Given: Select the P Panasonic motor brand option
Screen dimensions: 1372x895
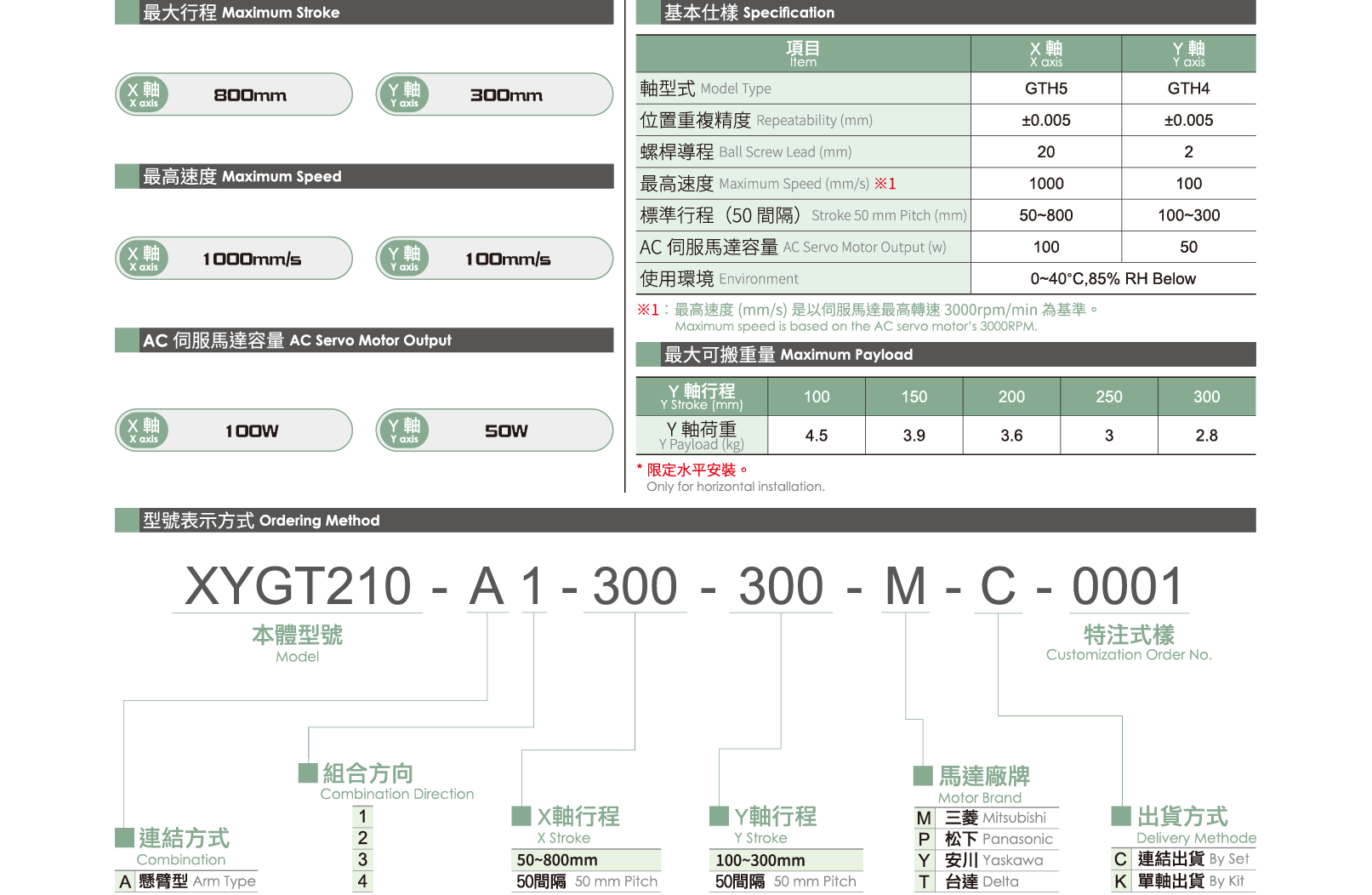Looking at the screenshot, I should [x=987, y=839].
